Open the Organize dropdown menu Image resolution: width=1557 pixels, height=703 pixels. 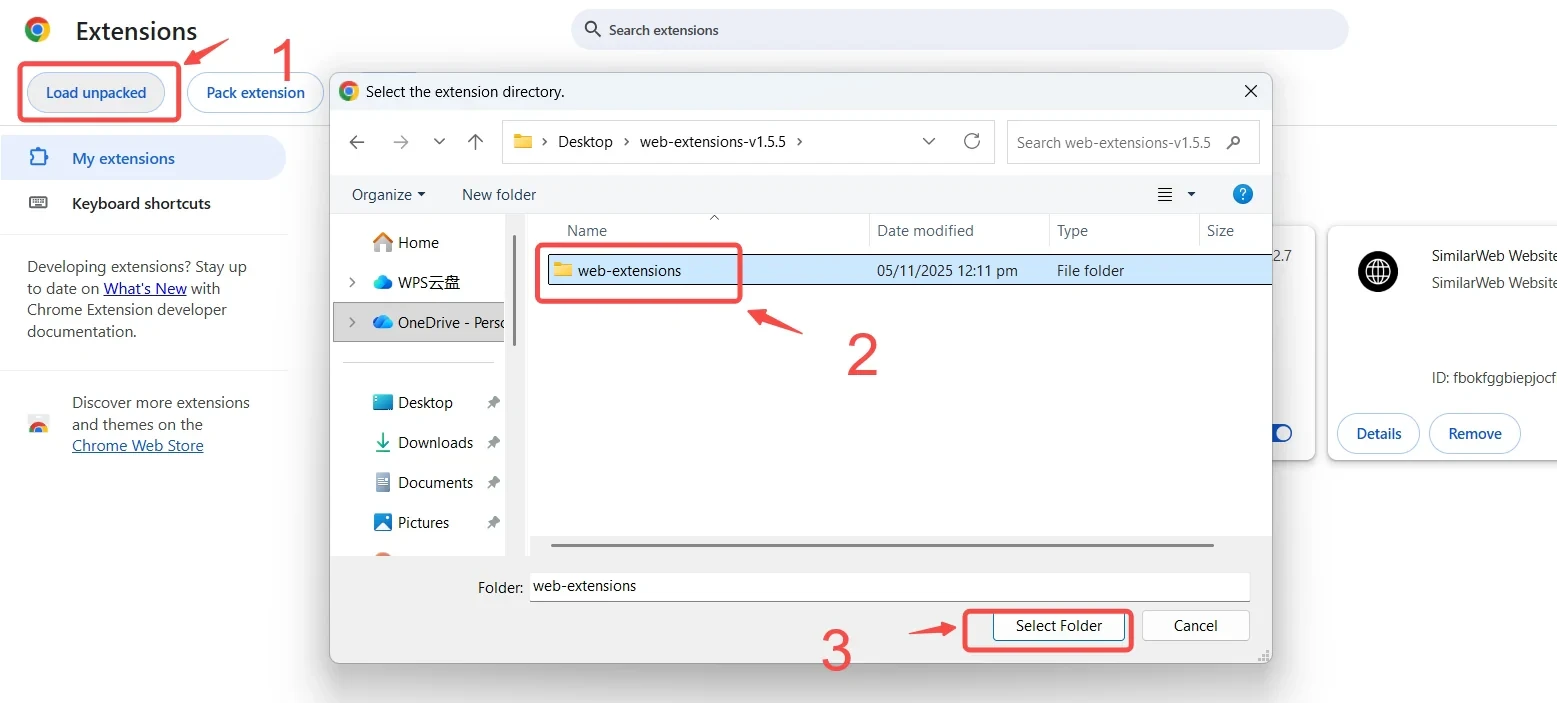388,194
